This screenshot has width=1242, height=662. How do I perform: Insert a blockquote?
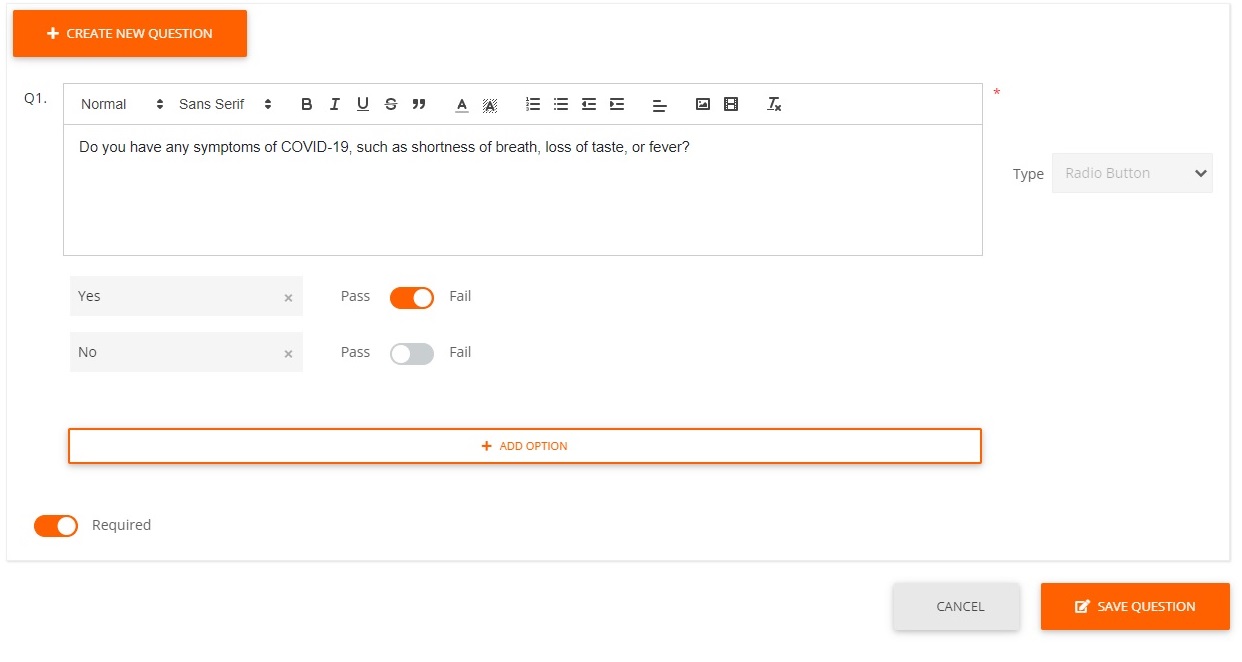pyautogui.click(x=419, y=104)
